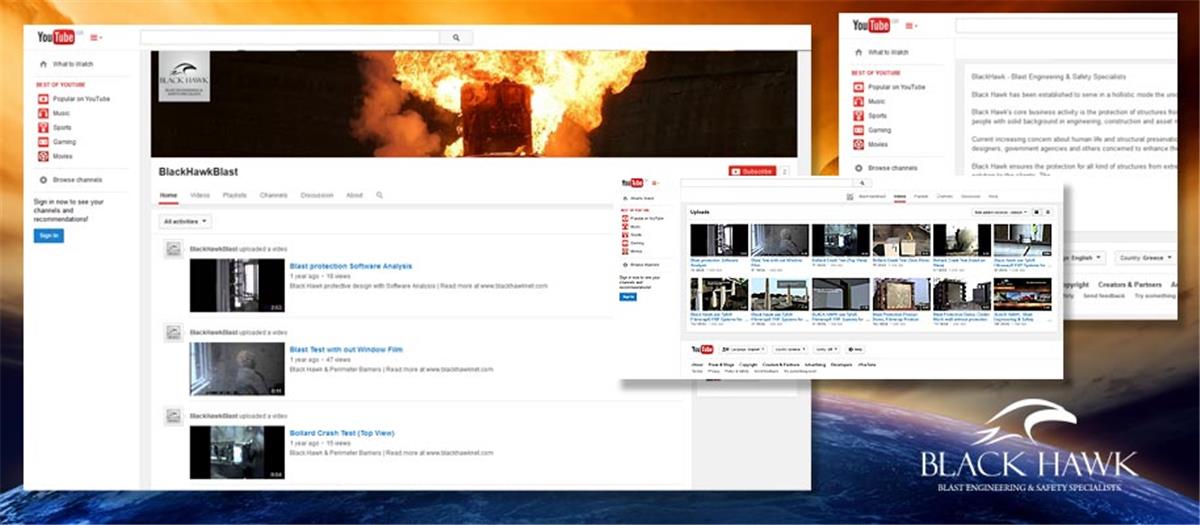The width and height of the screenshot is (1200, 525).
Task: Open the guide menu icon in the right window
Action: point(911,26)
